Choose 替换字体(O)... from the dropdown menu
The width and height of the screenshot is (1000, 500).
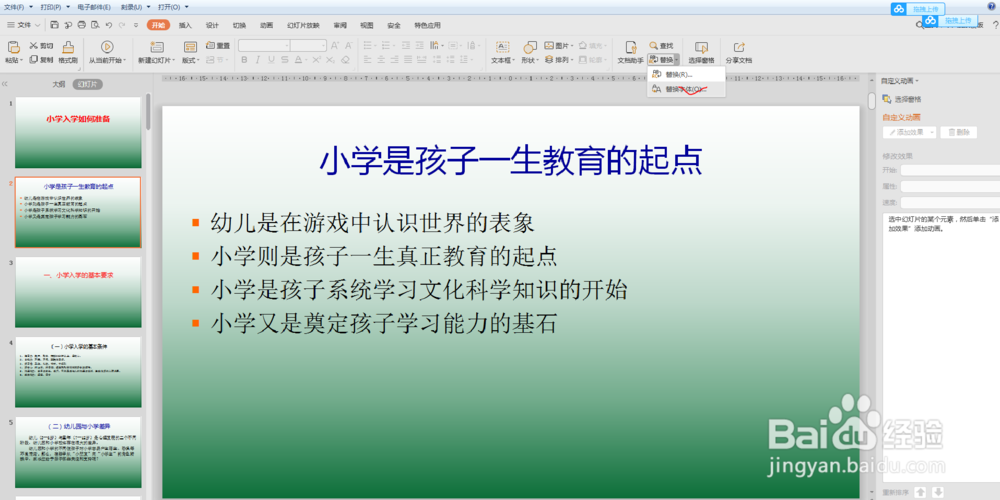[x=686, y=89]
